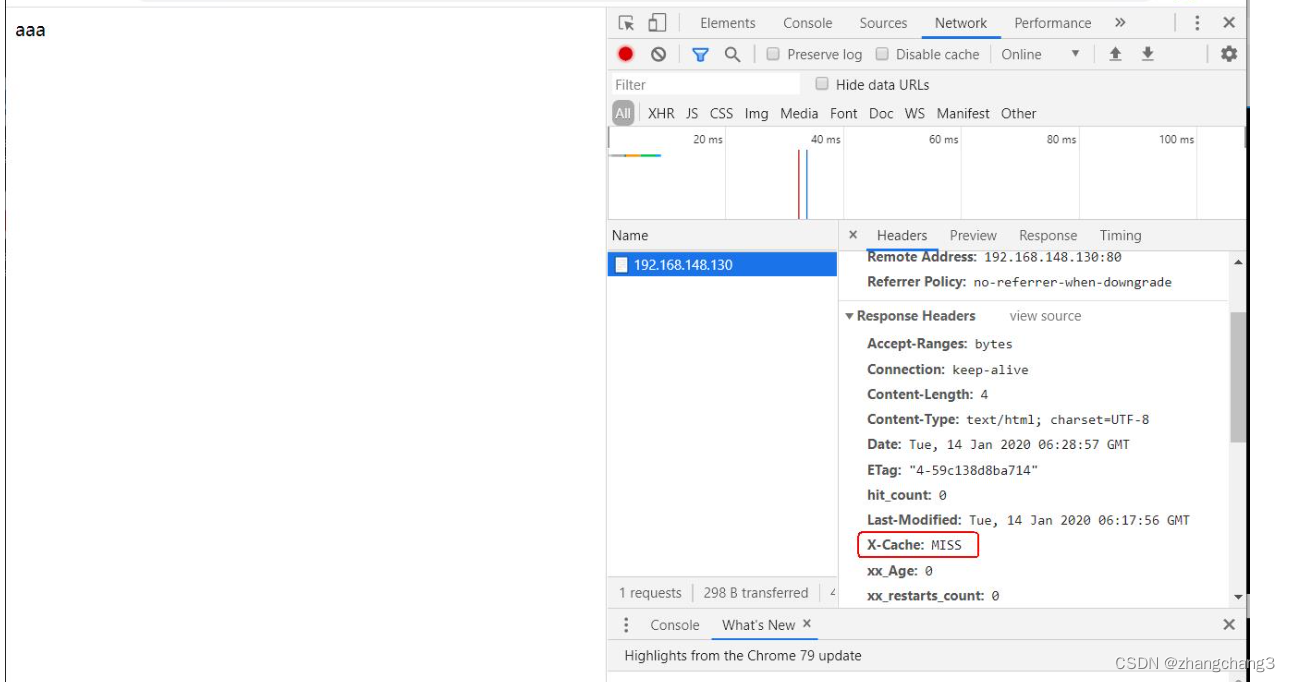Image resolution: width=1290 pixels, height=682 pixels.
Task: Click the ETag header value
Action: 973,470
